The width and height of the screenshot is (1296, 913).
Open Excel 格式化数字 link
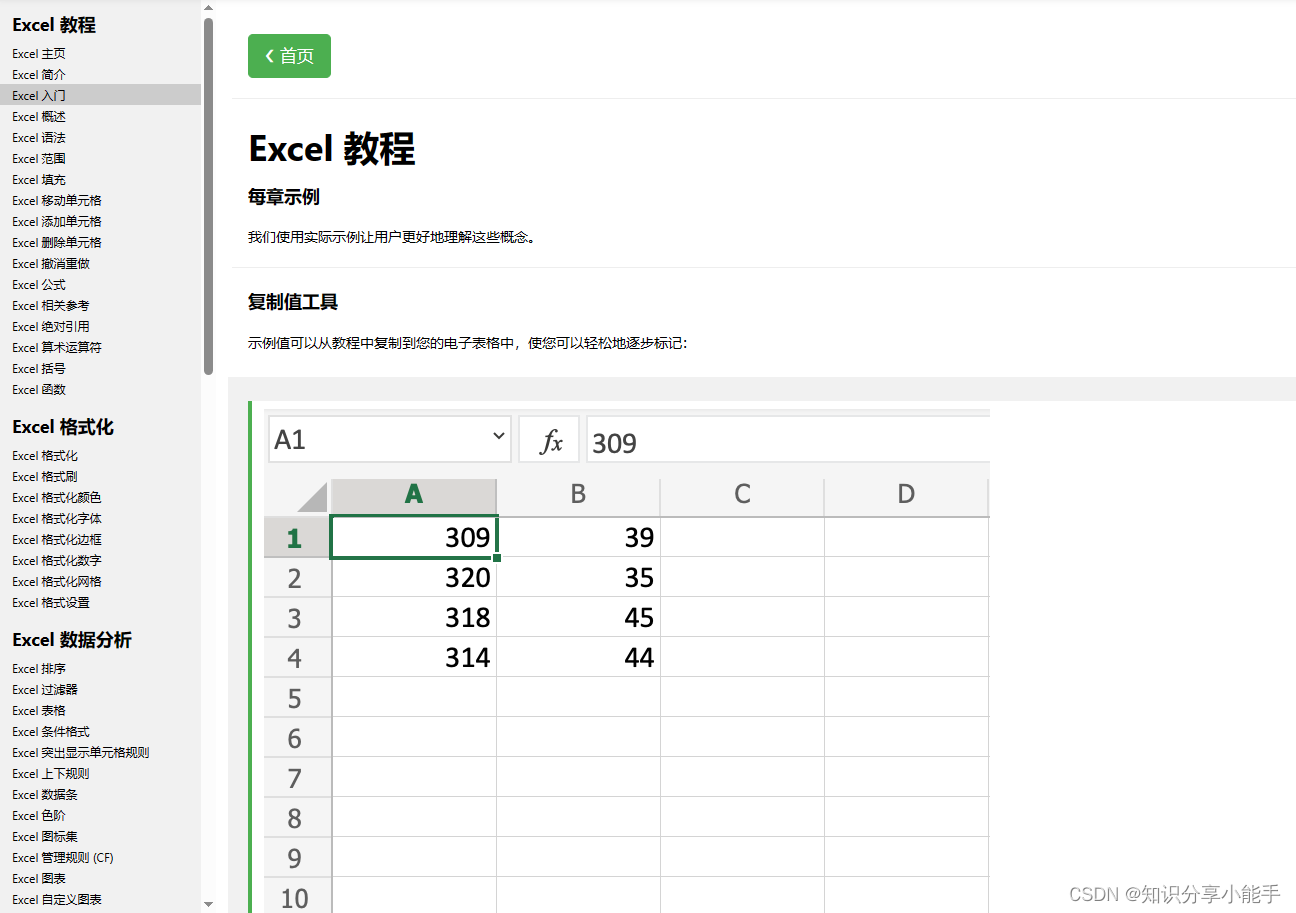pos(57,561)
